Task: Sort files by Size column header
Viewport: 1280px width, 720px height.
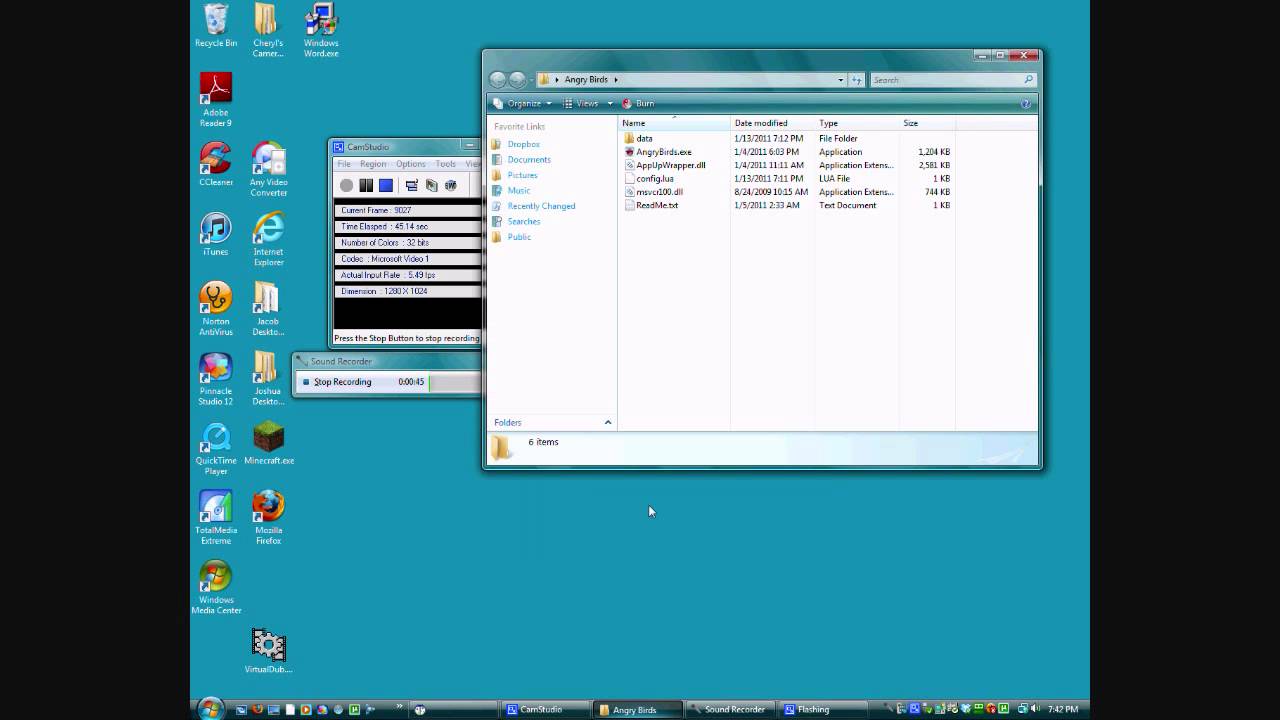Action: click(927, 123)
